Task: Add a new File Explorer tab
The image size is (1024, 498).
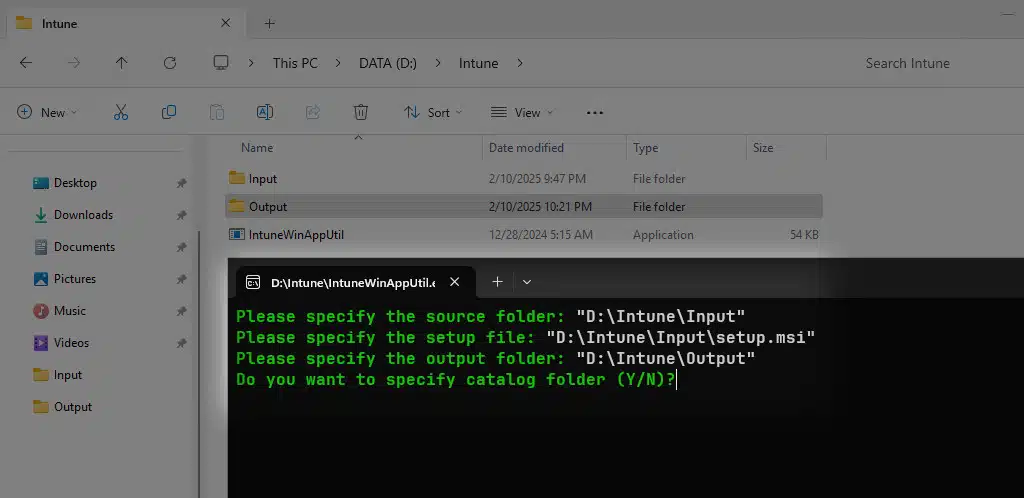Action: [270, 23]
